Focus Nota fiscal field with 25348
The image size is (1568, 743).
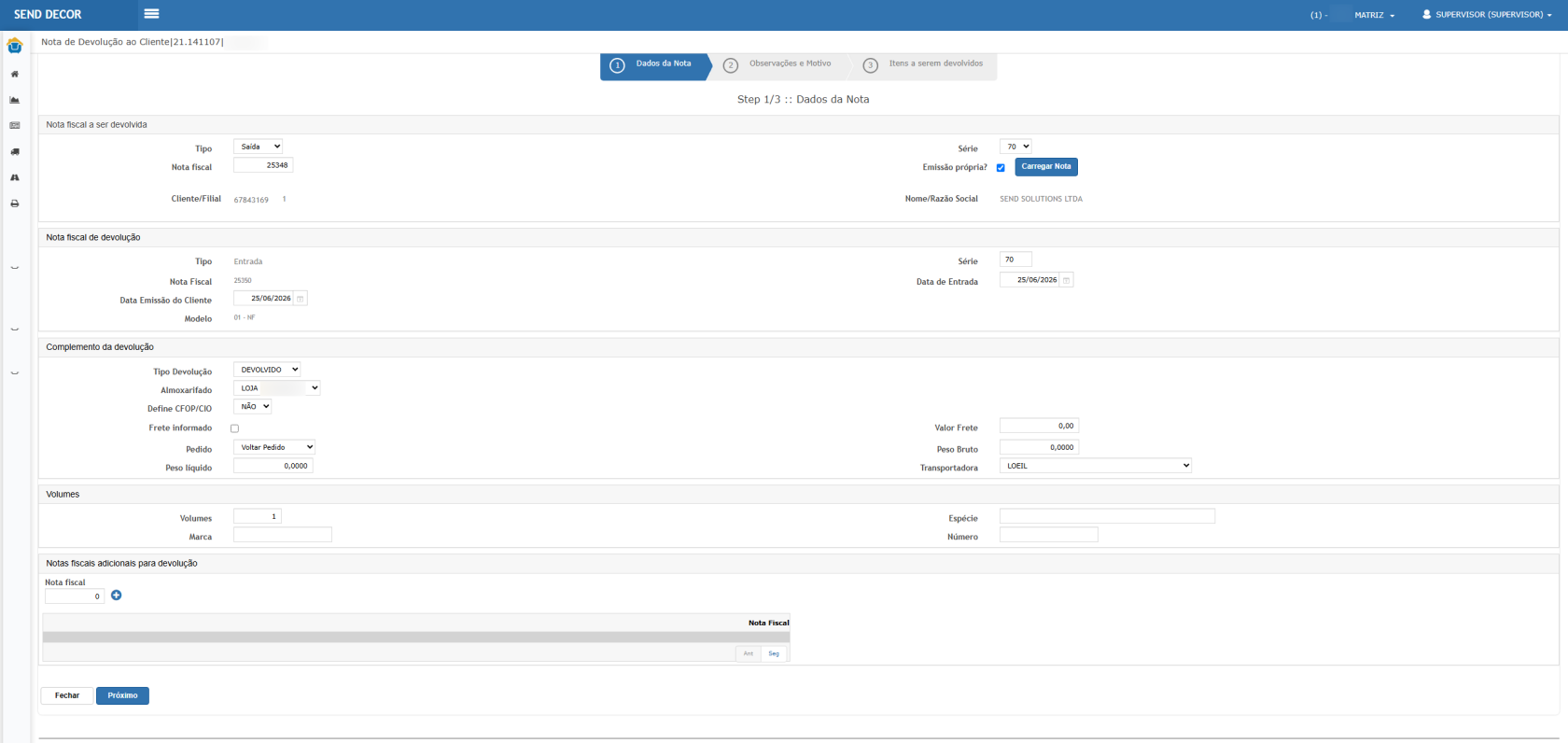pos(263,165)
